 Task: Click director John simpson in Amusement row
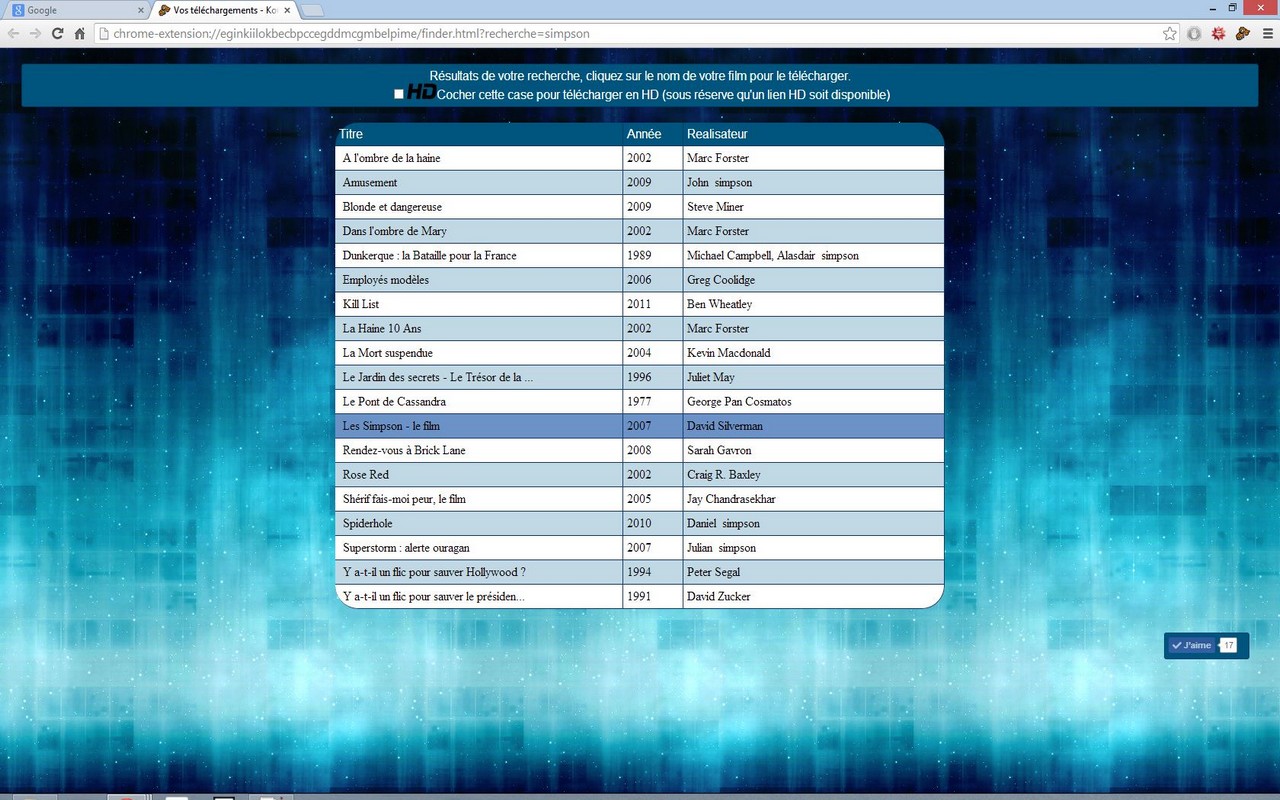(x=720, y=183)
